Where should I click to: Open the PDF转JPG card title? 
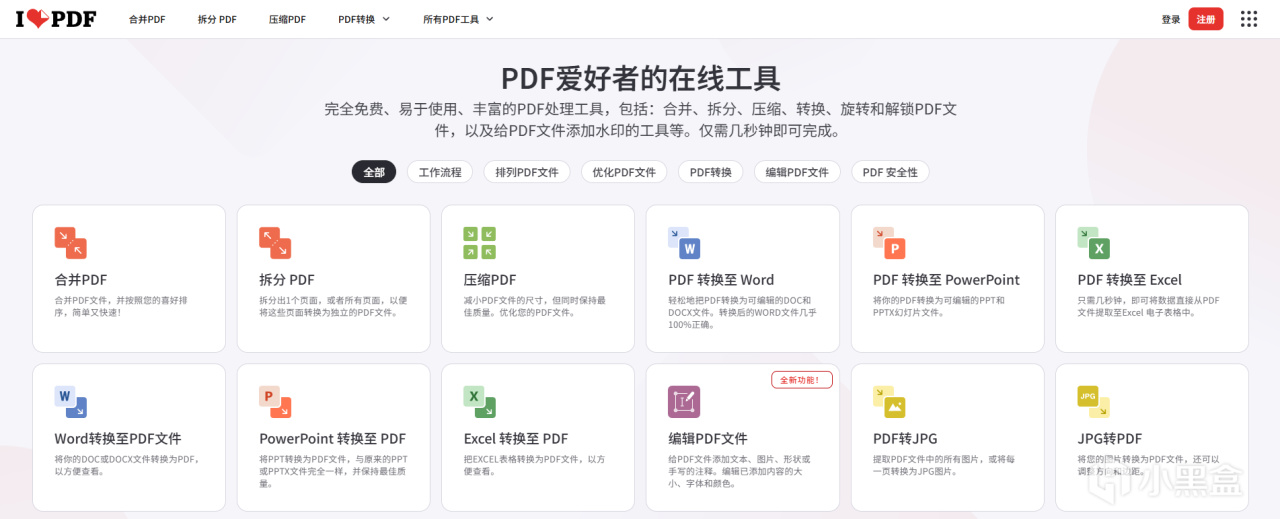(905, 439)
